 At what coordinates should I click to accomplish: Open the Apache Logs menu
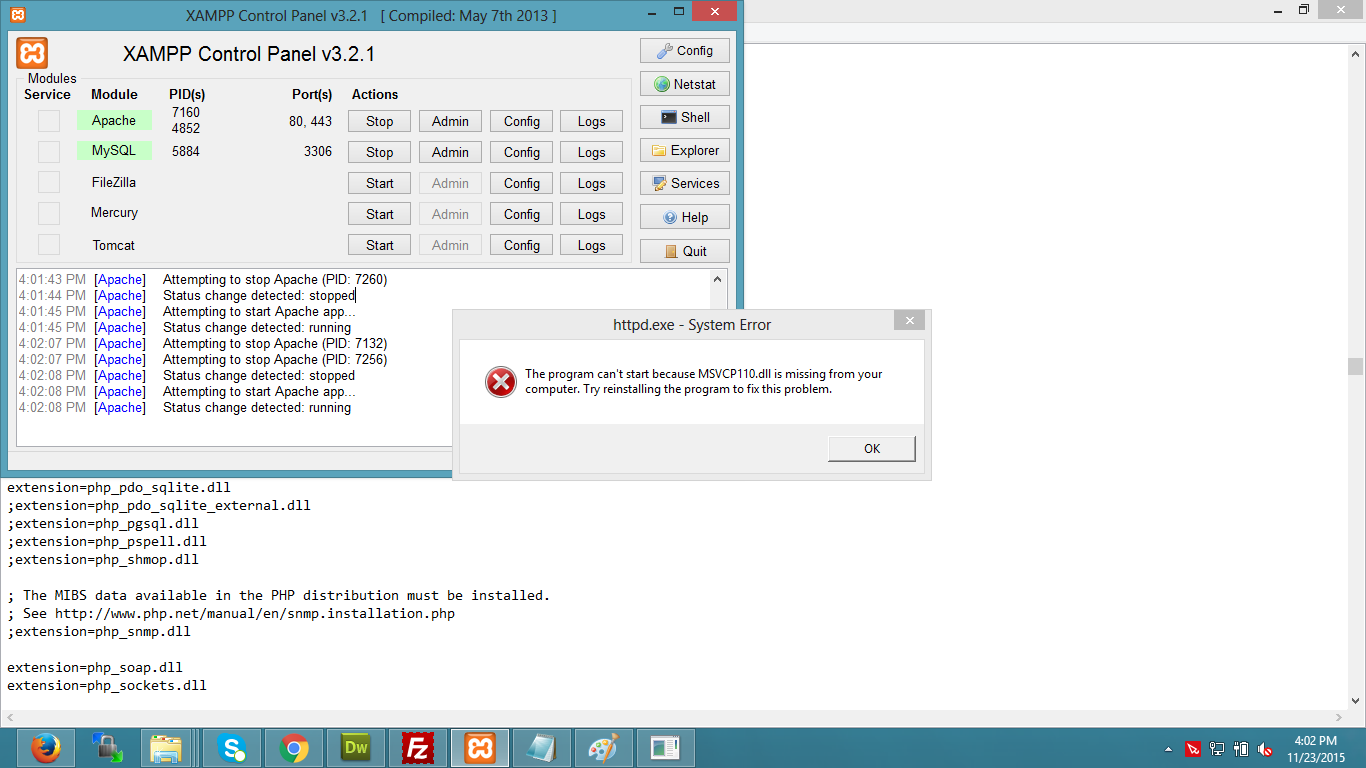592,121
